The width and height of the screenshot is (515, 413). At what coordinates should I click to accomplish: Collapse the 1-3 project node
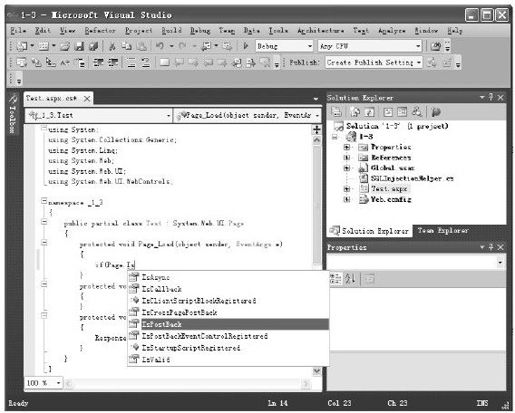[x=335, y=137]
